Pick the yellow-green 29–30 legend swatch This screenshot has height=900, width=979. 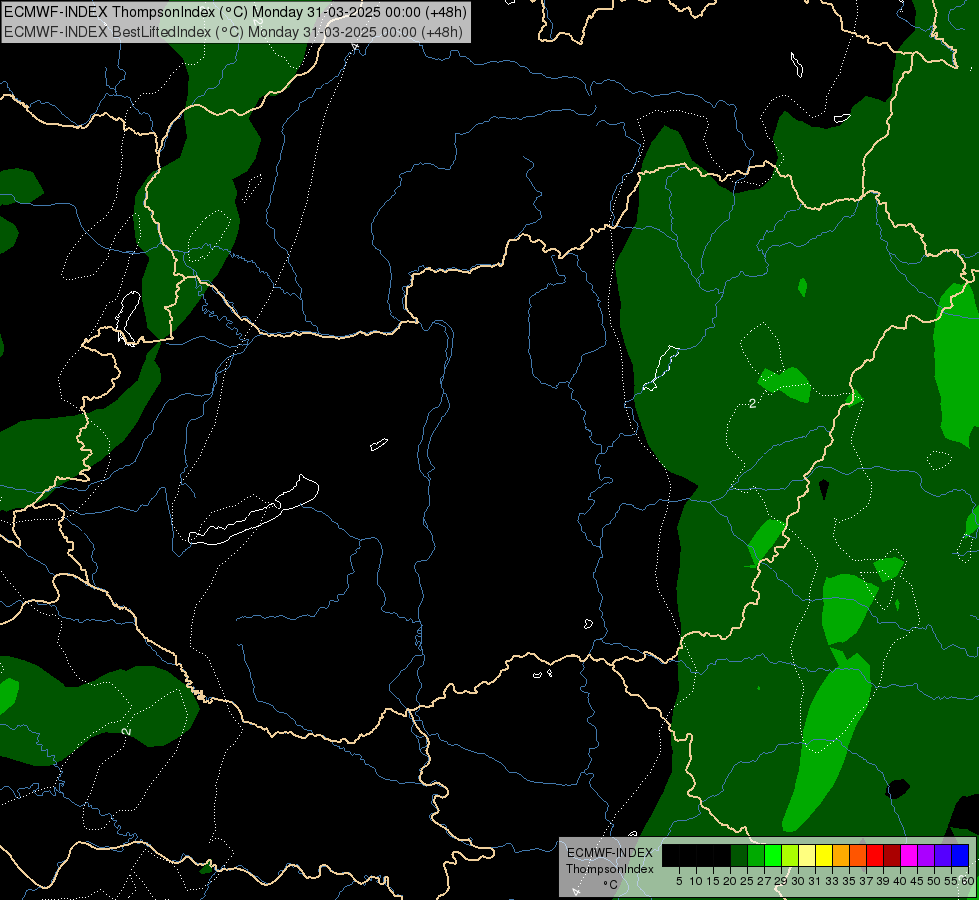click(790, 856)
